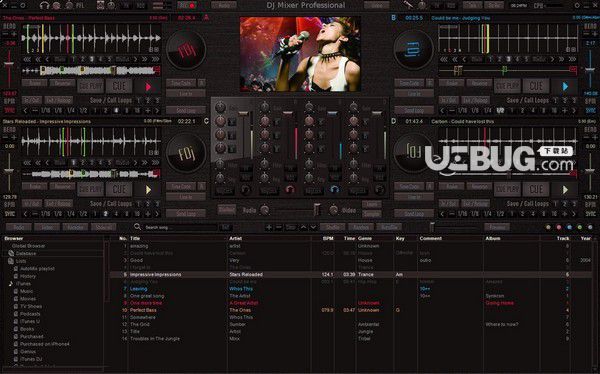Set 1/4 loop length on deck A
The width and height of the screenshot is (600, 374).
coord(71,111)
